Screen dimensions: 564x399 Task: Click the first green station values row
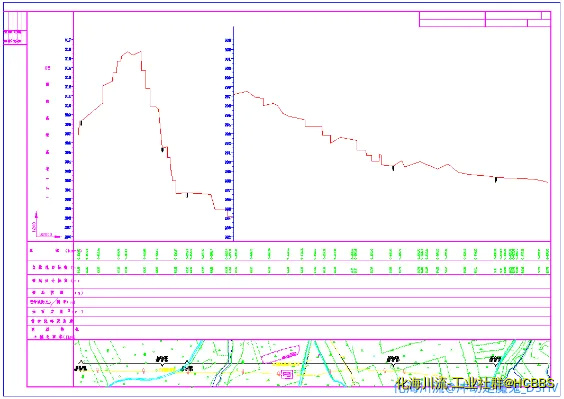[x=312, y=253]
